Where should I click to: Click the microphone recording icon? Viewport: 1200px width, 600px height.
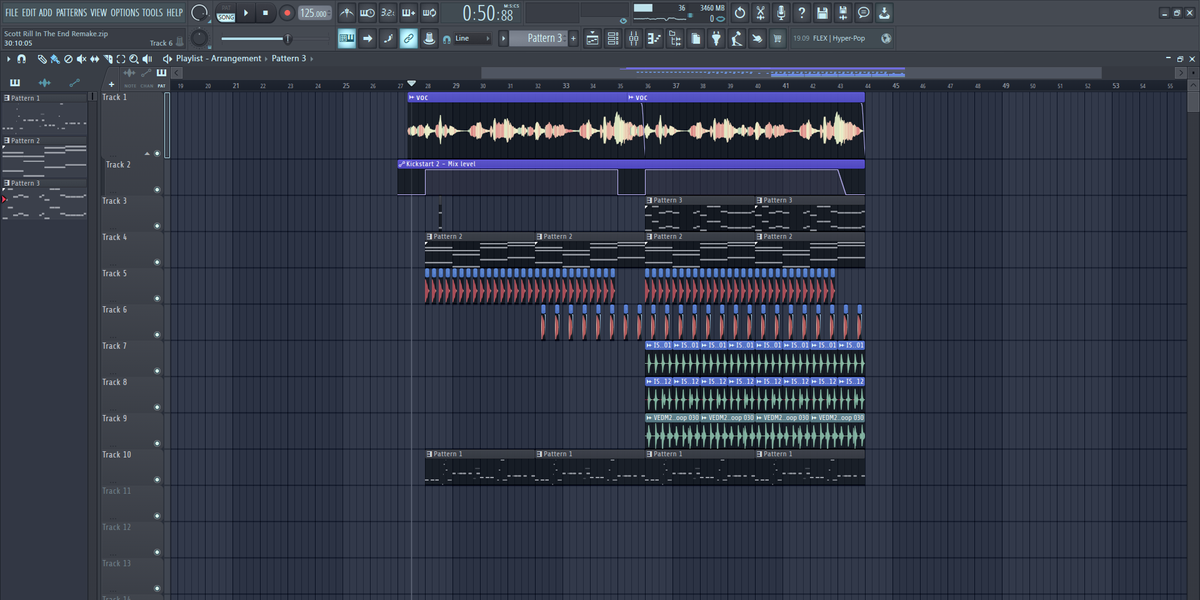pos(780,13)
